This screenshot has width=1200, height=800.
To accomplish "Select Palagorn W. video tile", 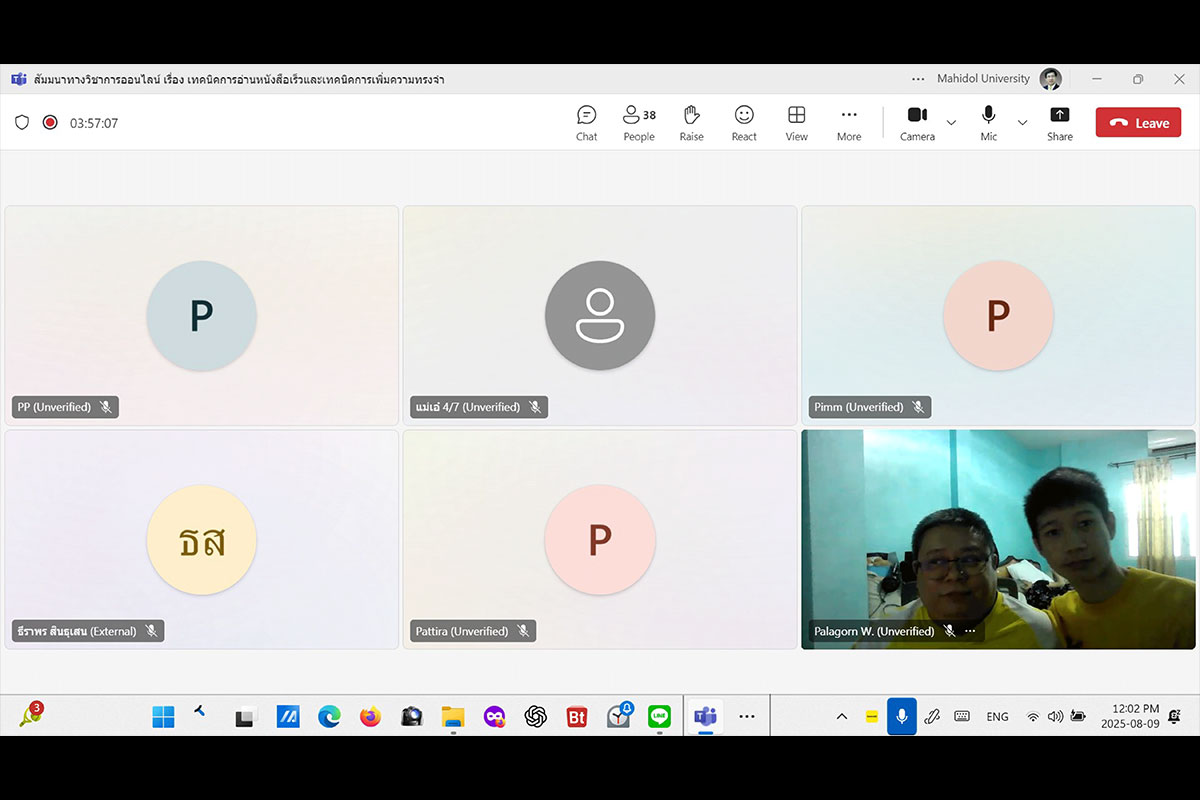I will pos(998,530).
